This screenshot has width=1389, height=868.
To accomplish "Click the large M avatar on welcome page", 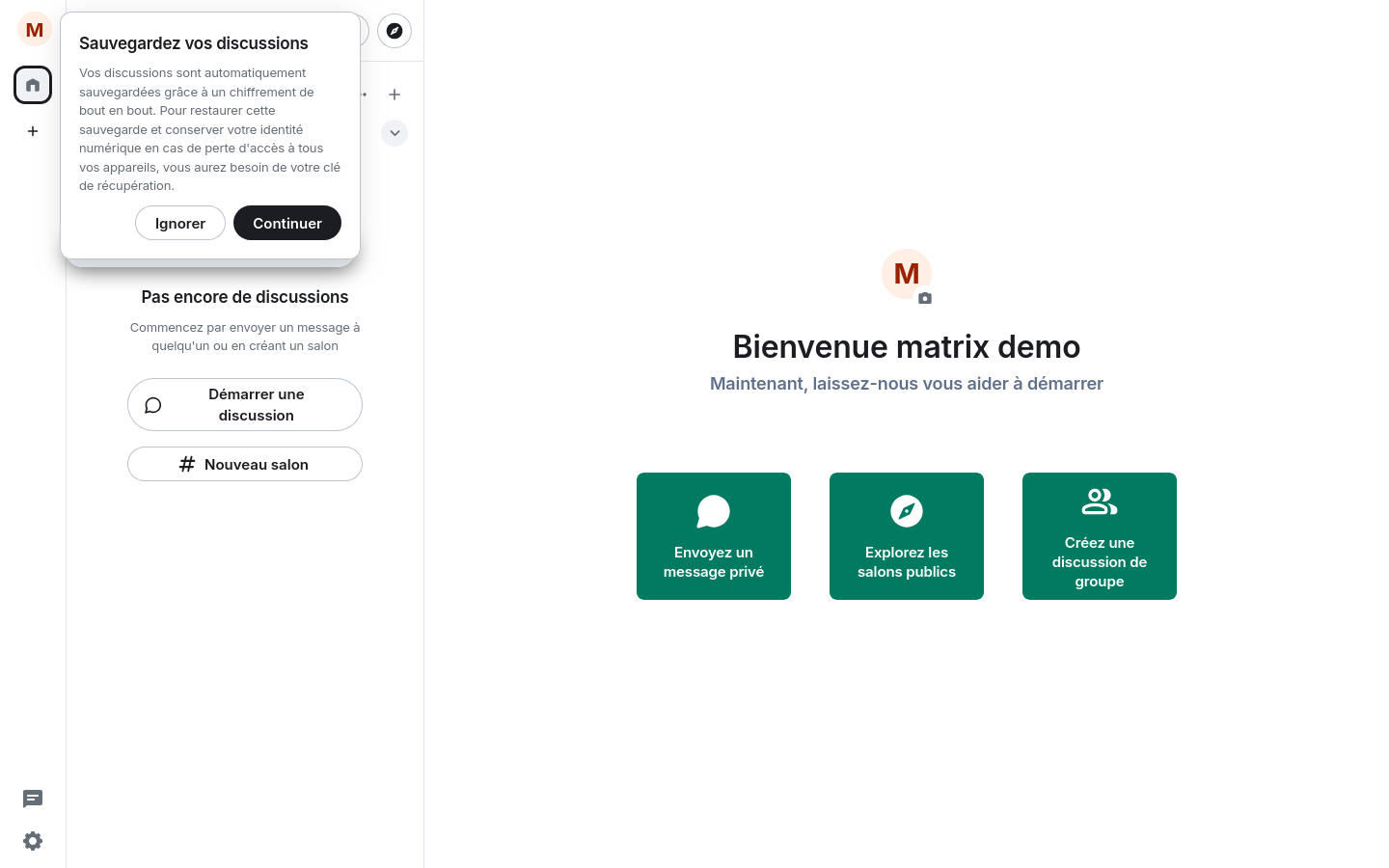I will tap(907, 274).
